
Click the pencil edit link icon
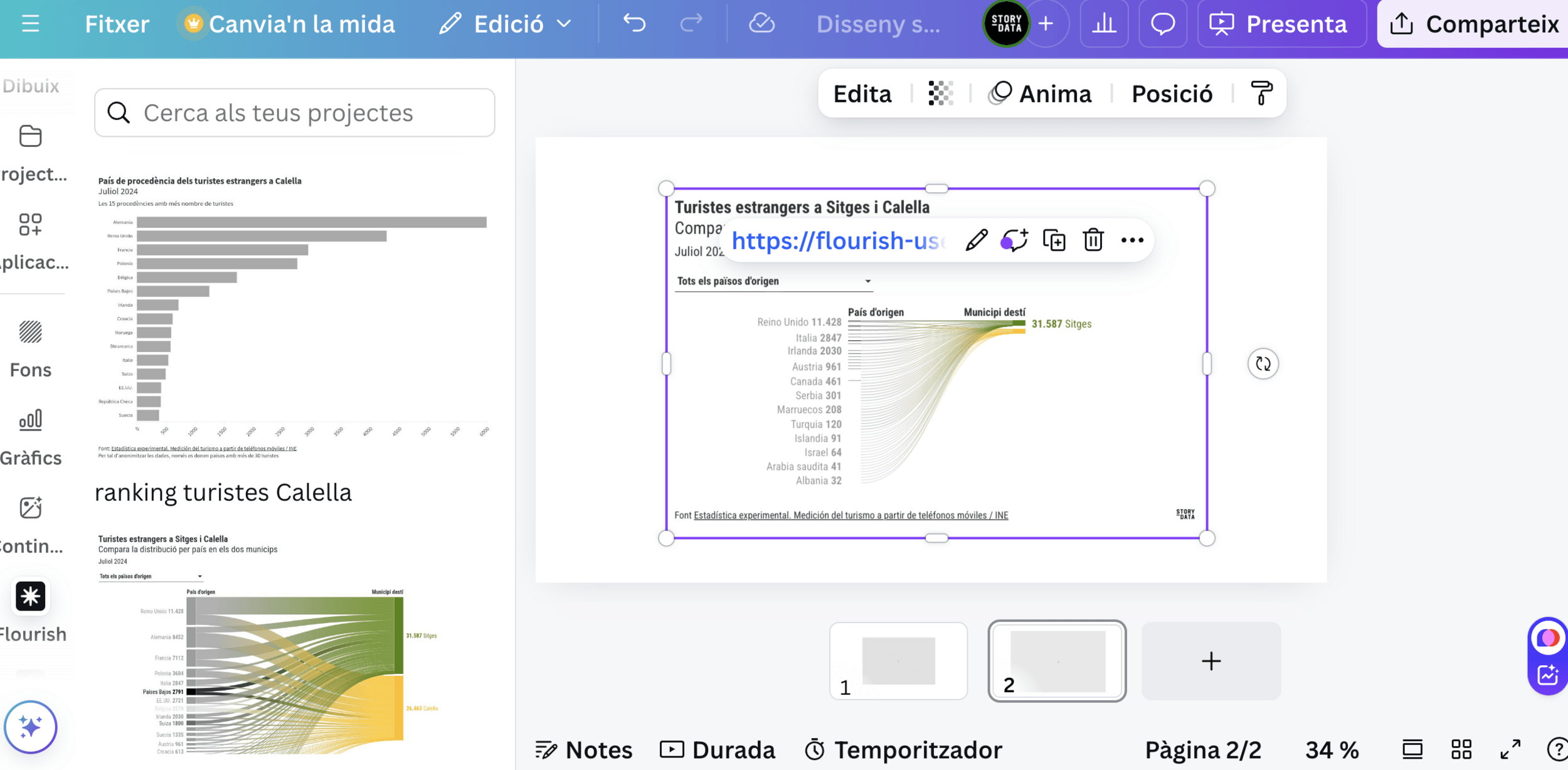[x=976, y=240]
